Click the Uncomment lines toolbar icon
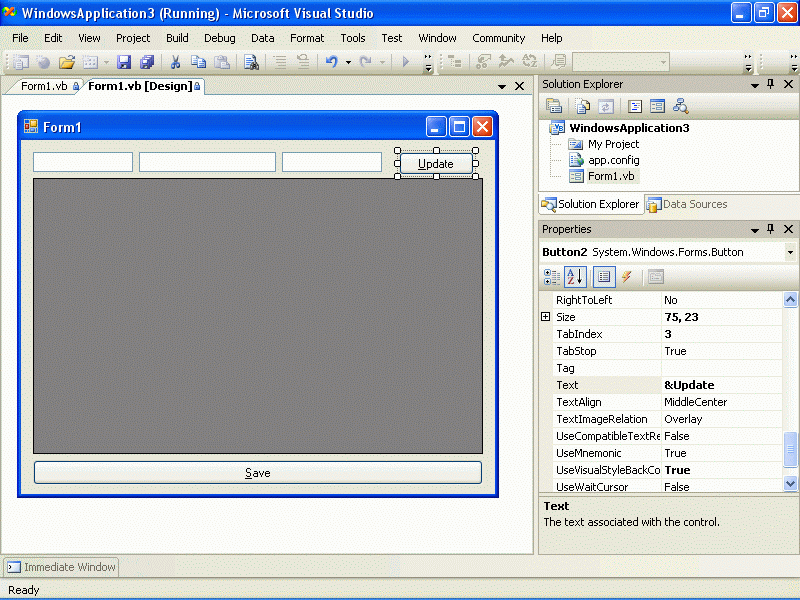 [303, 62]
